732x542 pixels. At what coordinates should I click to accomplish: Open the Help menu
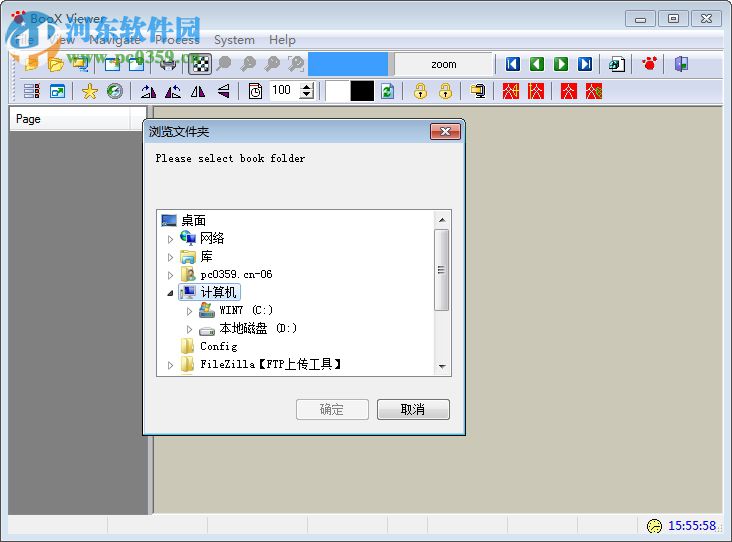282,40
